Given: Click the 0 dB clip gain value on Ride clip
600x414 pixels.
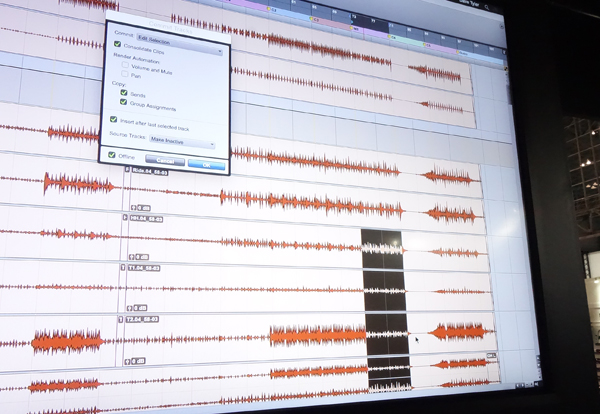Looking at the screenshot, I should tap(143, 208).
